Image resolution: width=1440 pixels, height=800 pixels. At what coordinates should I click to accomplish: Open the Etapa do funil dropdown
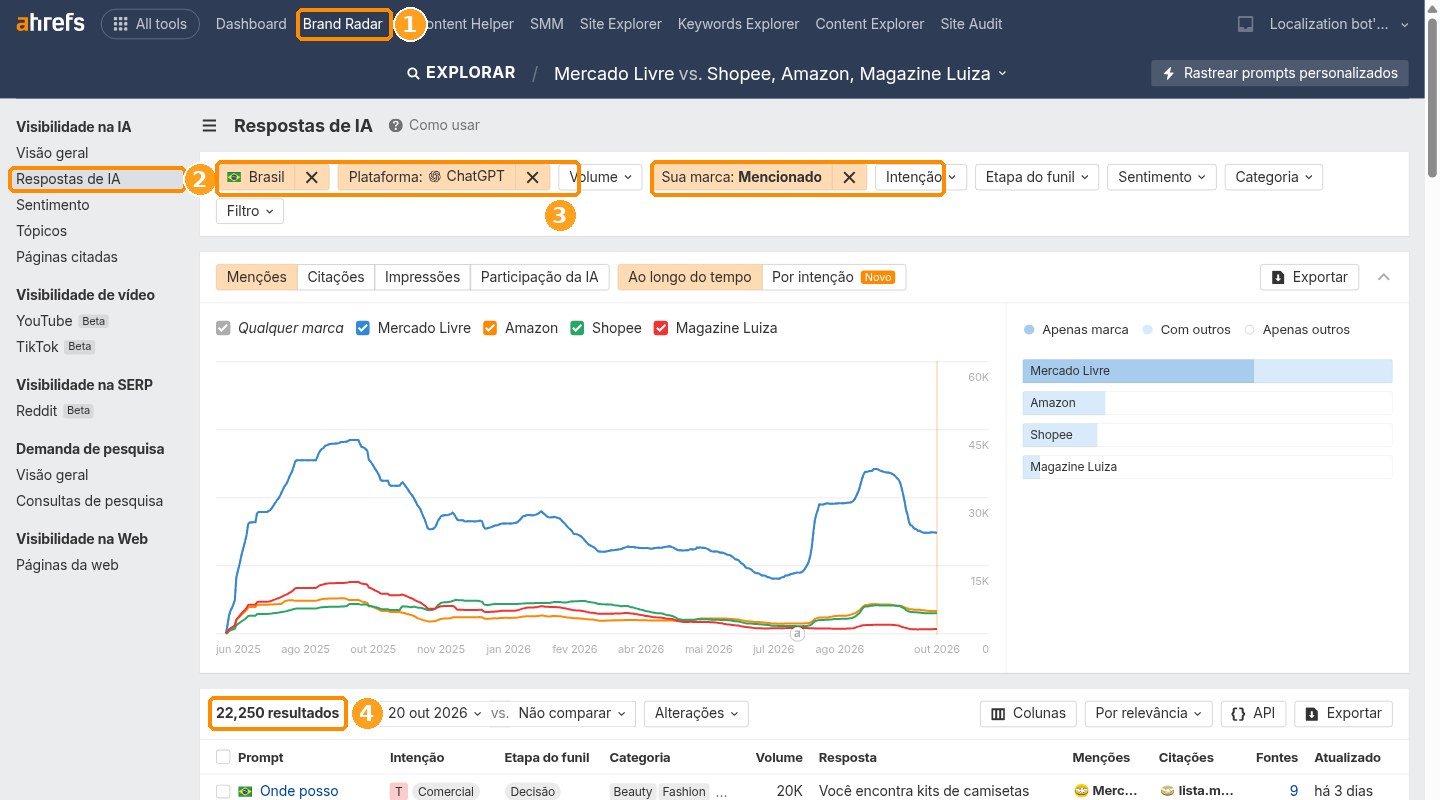[x=1037, y=177]
